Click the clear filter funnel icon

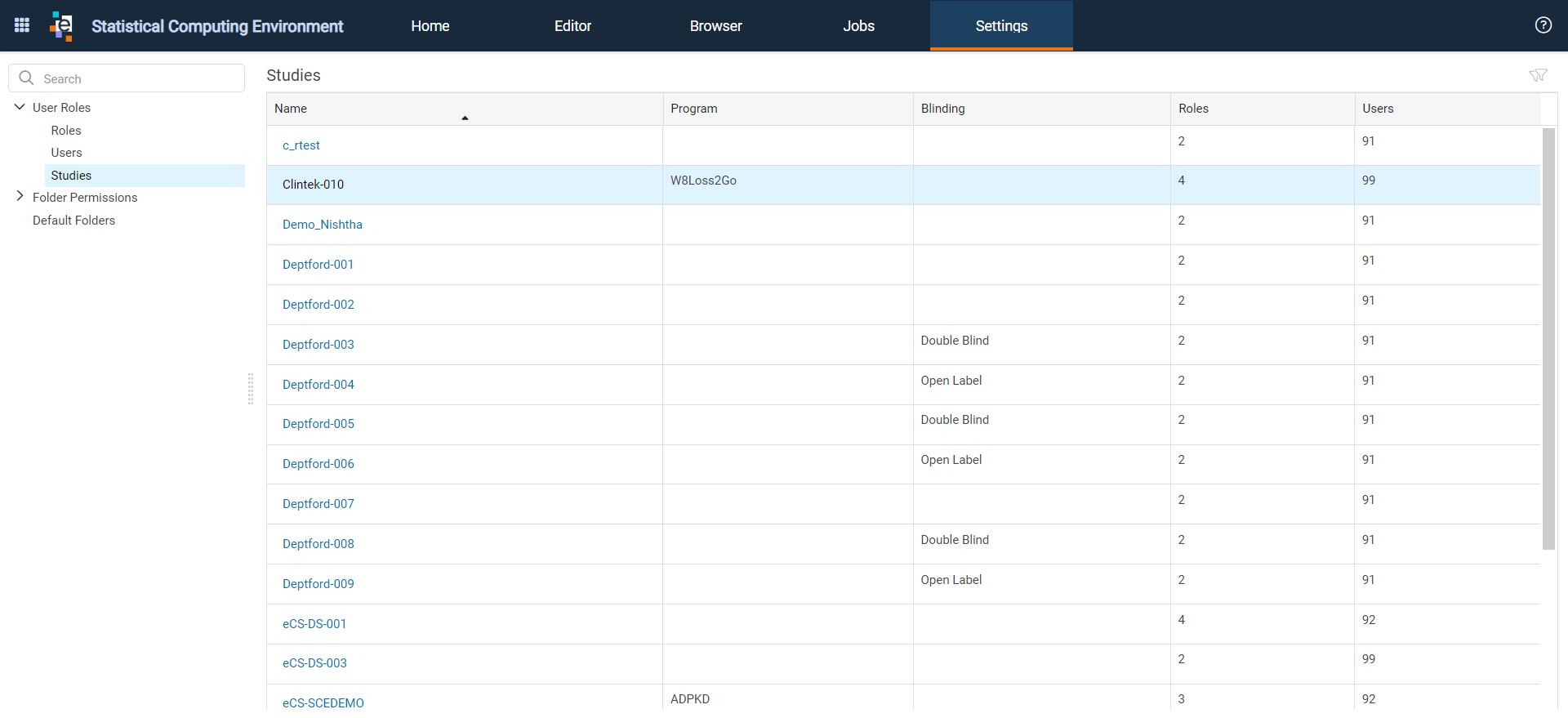click(1538, 75)
